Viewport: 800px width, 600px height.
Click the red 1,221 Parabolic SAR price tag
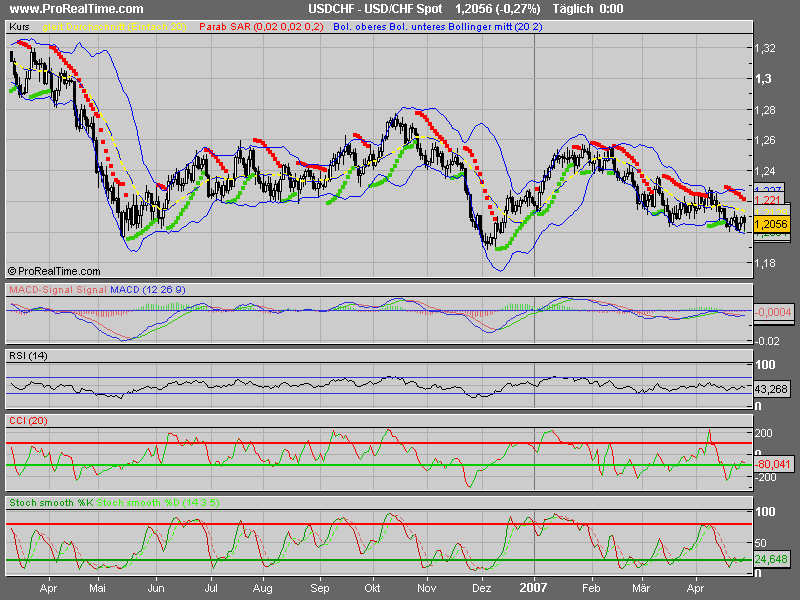(767, 200)
